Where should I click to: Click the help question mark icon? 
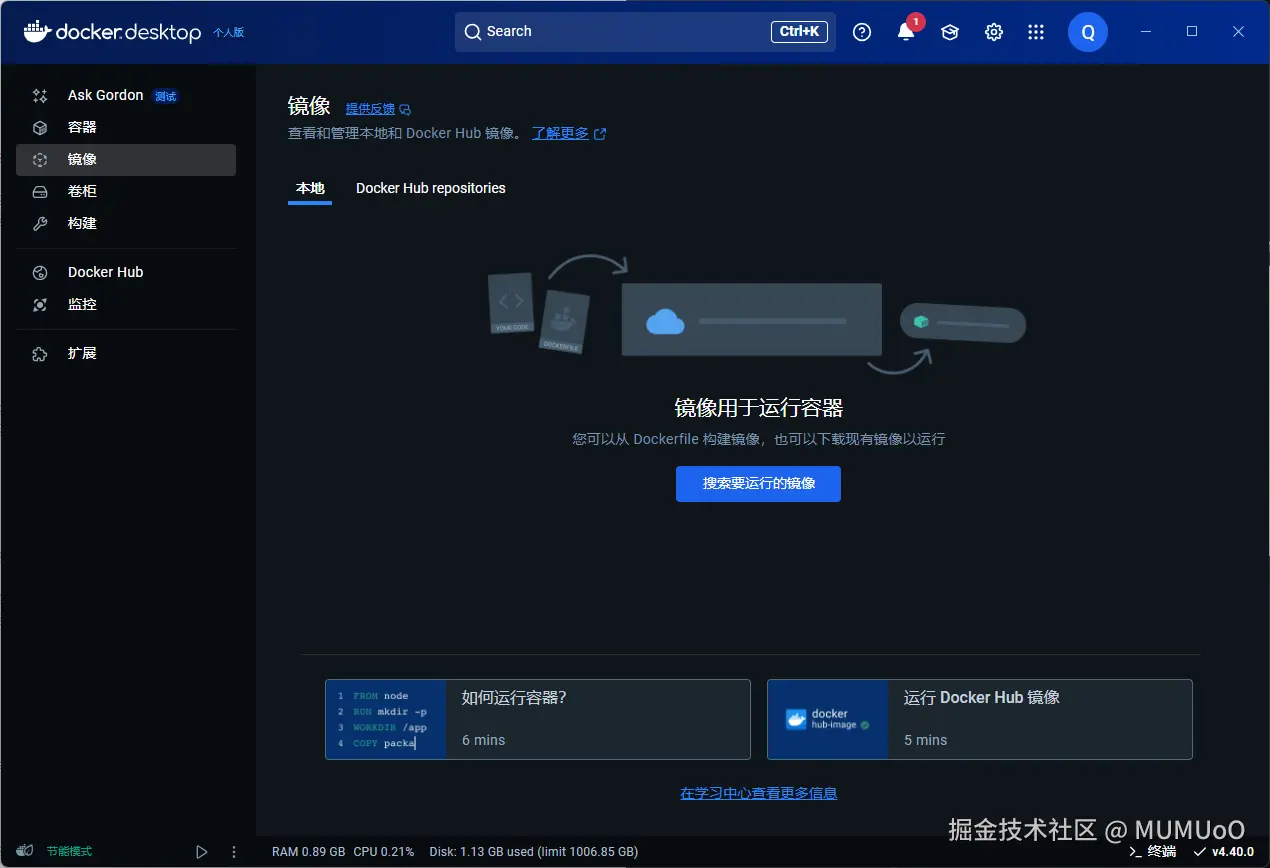pos(862,32)
